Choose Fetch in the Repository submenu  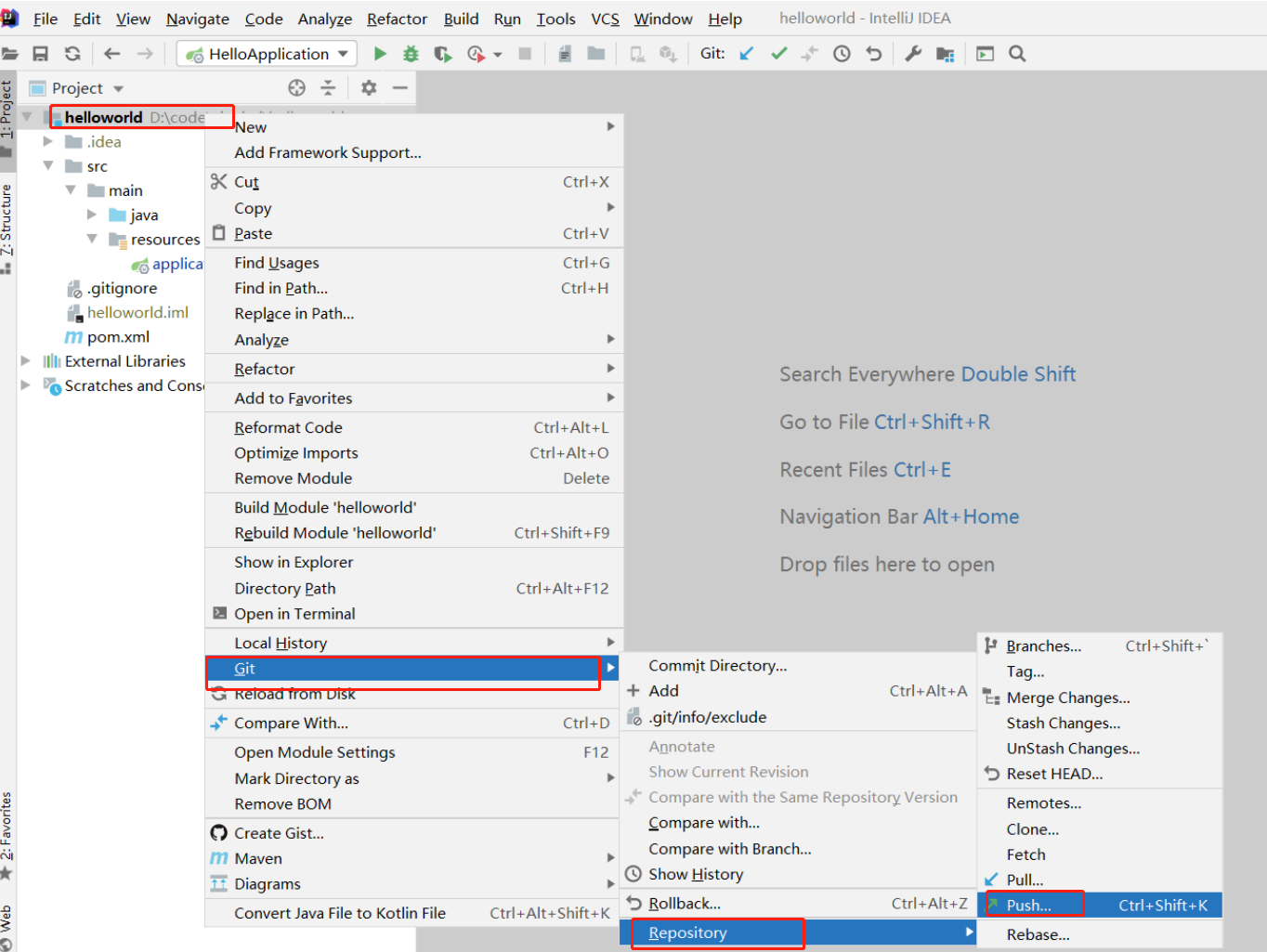[x=1100, y=854]
